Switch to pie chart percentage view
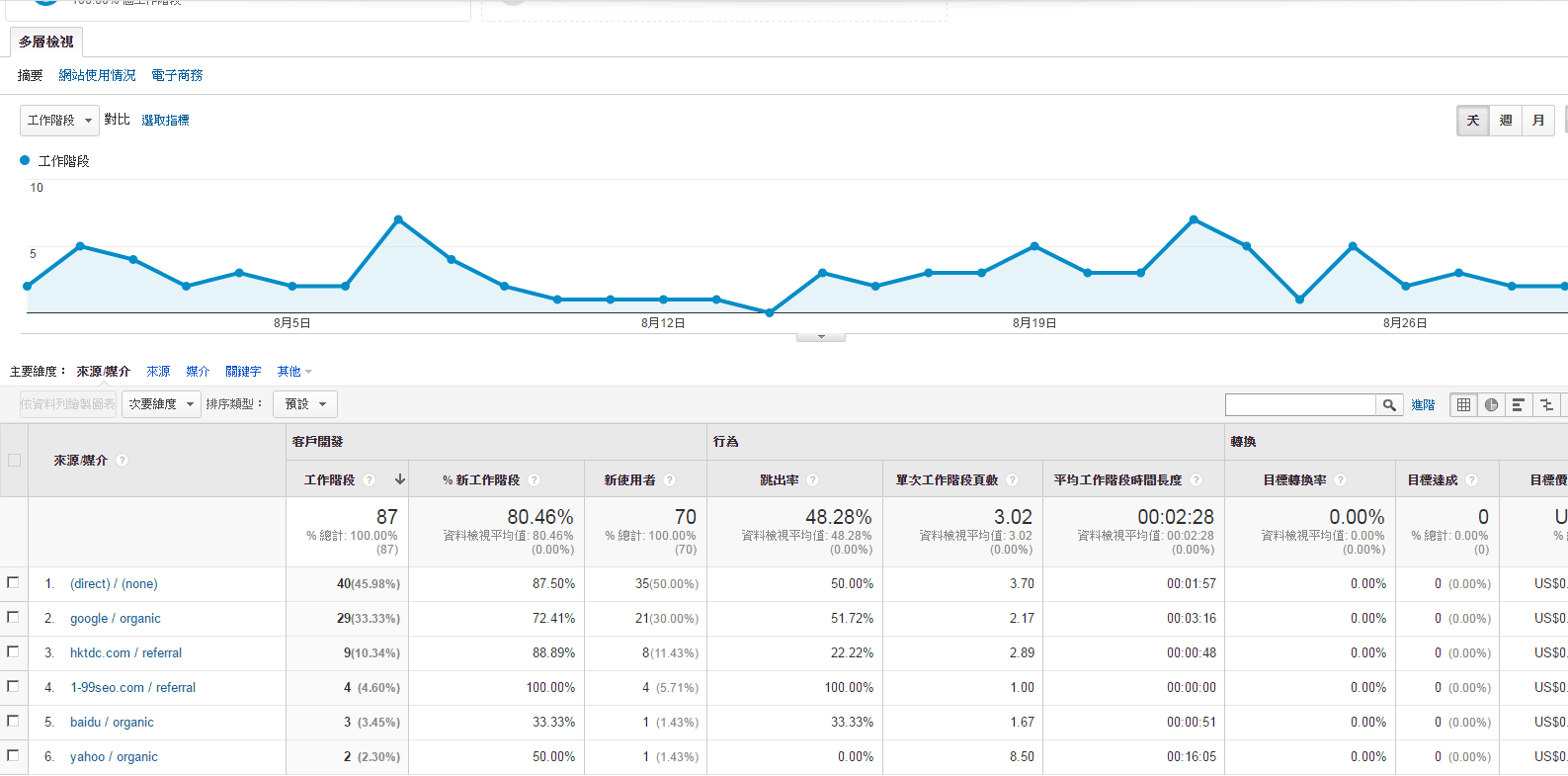This screenshot has width=1568, height=776. (x=1491, y=404)
